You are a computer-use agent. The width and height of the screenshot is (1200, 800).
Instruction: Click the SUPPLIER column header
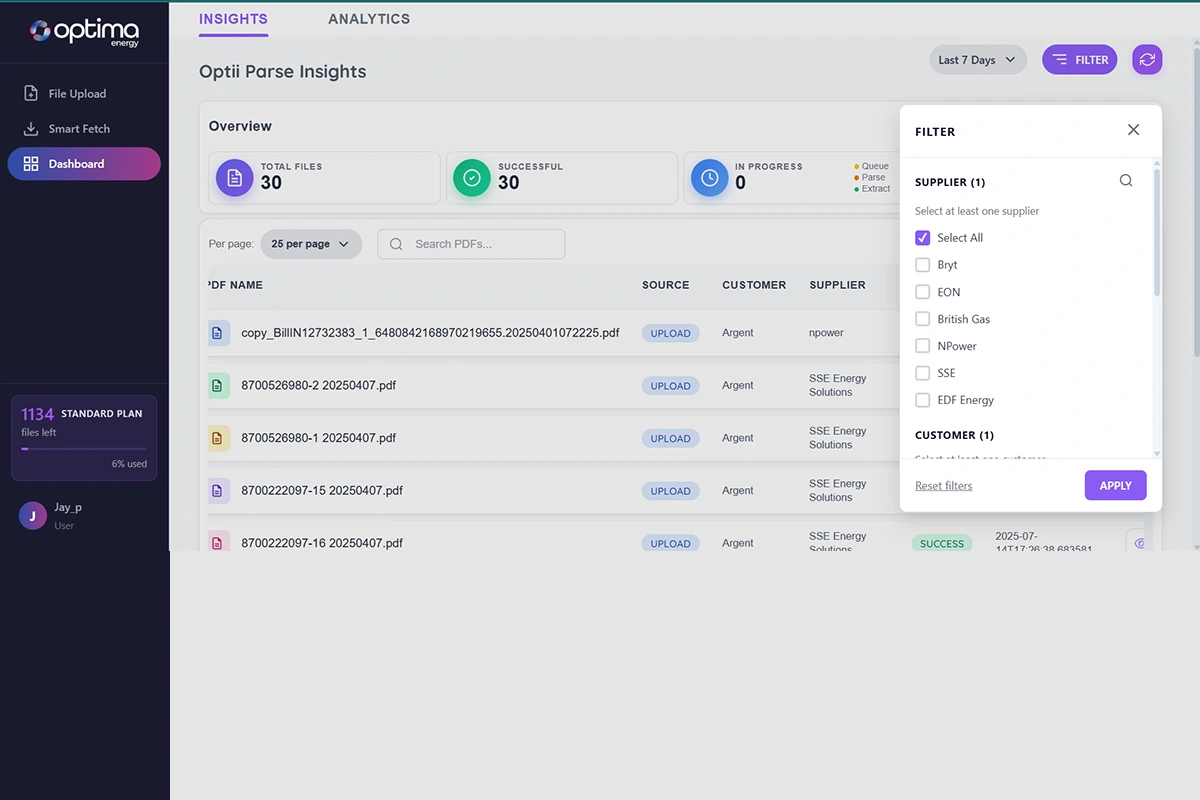[838, 285]
